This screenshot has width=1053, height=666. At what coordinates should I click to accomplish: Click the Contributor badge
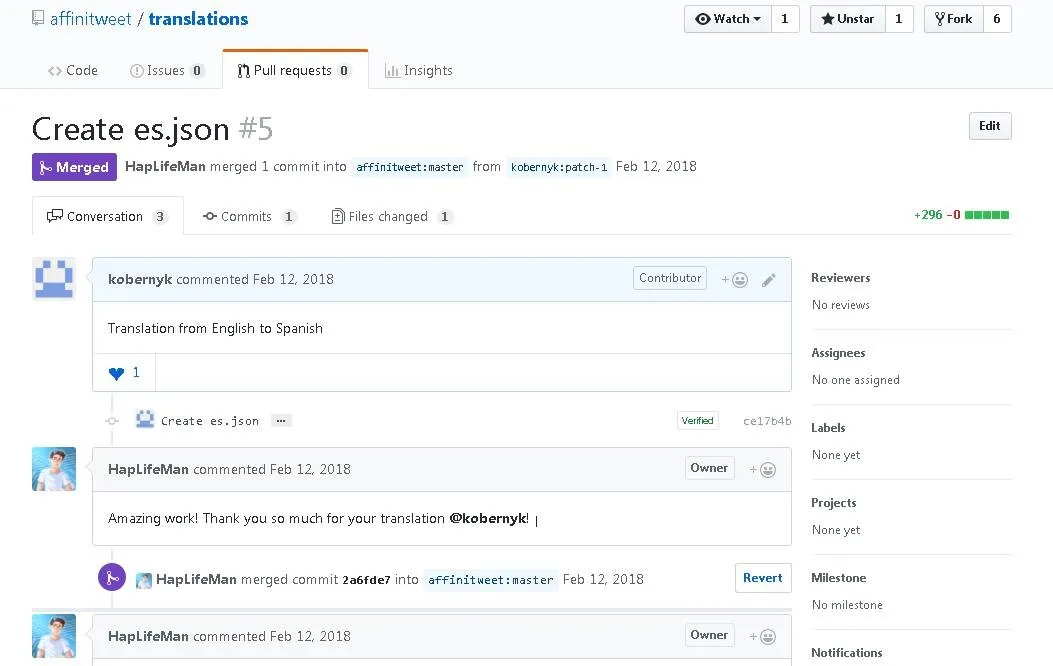point(670,278)
